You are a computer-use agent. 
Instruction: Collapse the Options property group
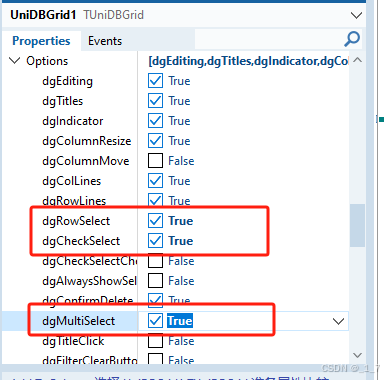[x=14, y=61]
